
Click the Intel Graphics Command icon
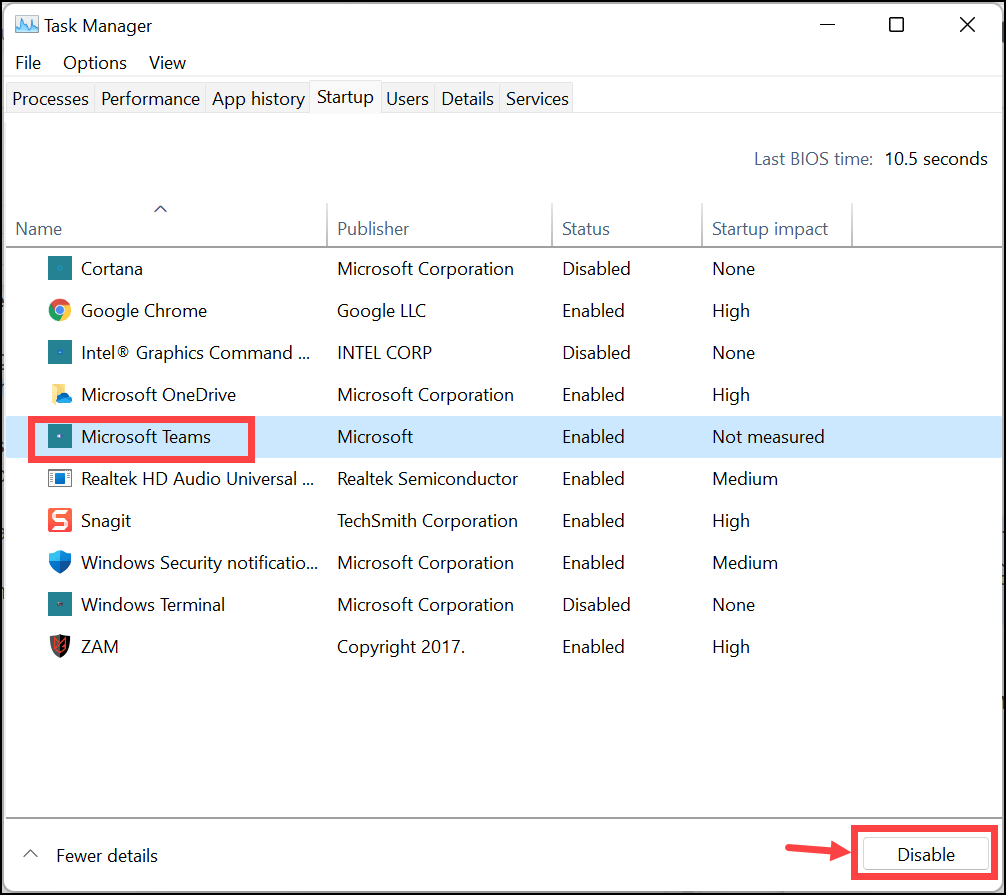60,352
